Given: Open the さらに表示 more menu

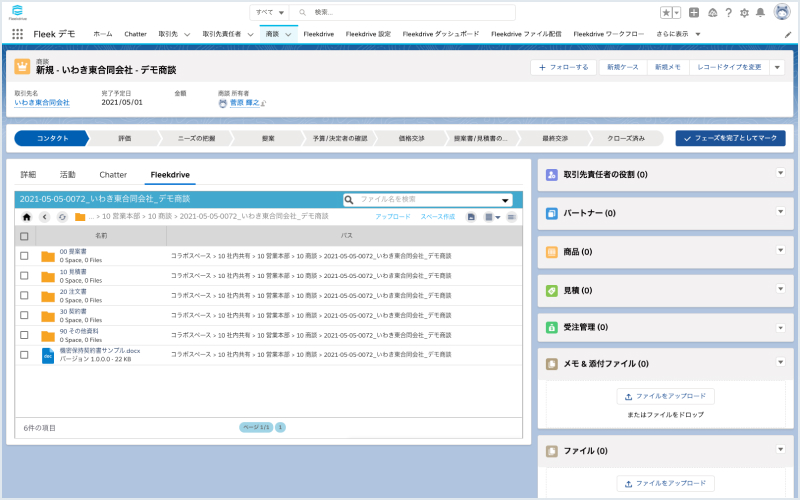Looking at the screenshot, I should [x=678, y=34].
